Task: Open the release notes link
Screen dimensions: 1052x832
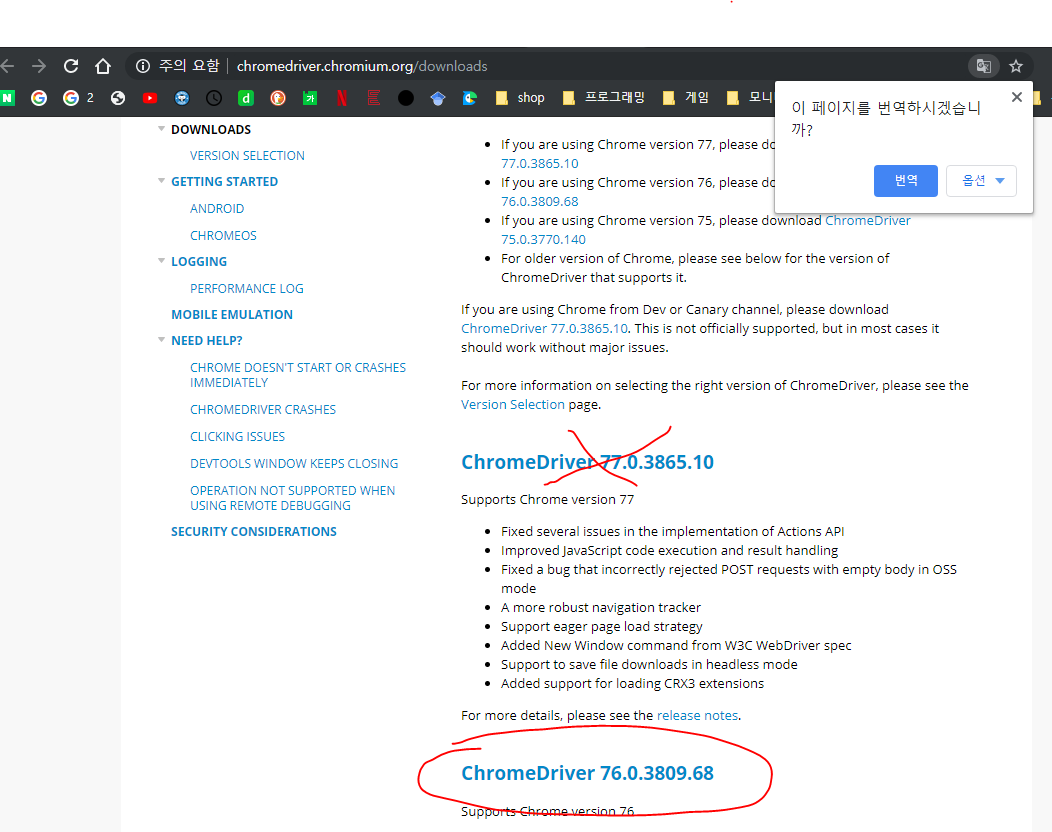Action: 697,716
